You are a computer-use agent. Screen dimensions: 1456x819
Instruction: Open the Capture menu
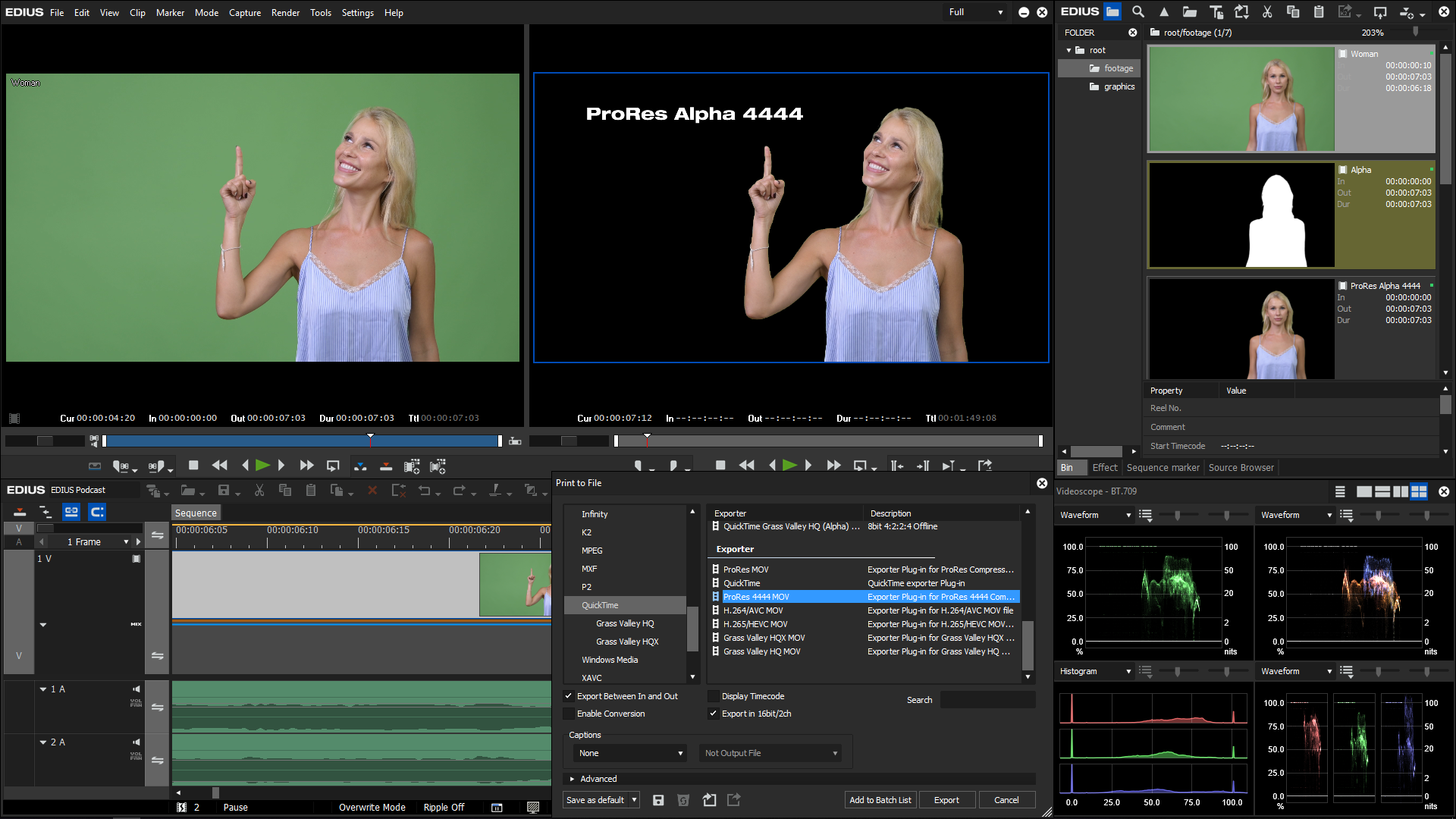click(245, 12)
